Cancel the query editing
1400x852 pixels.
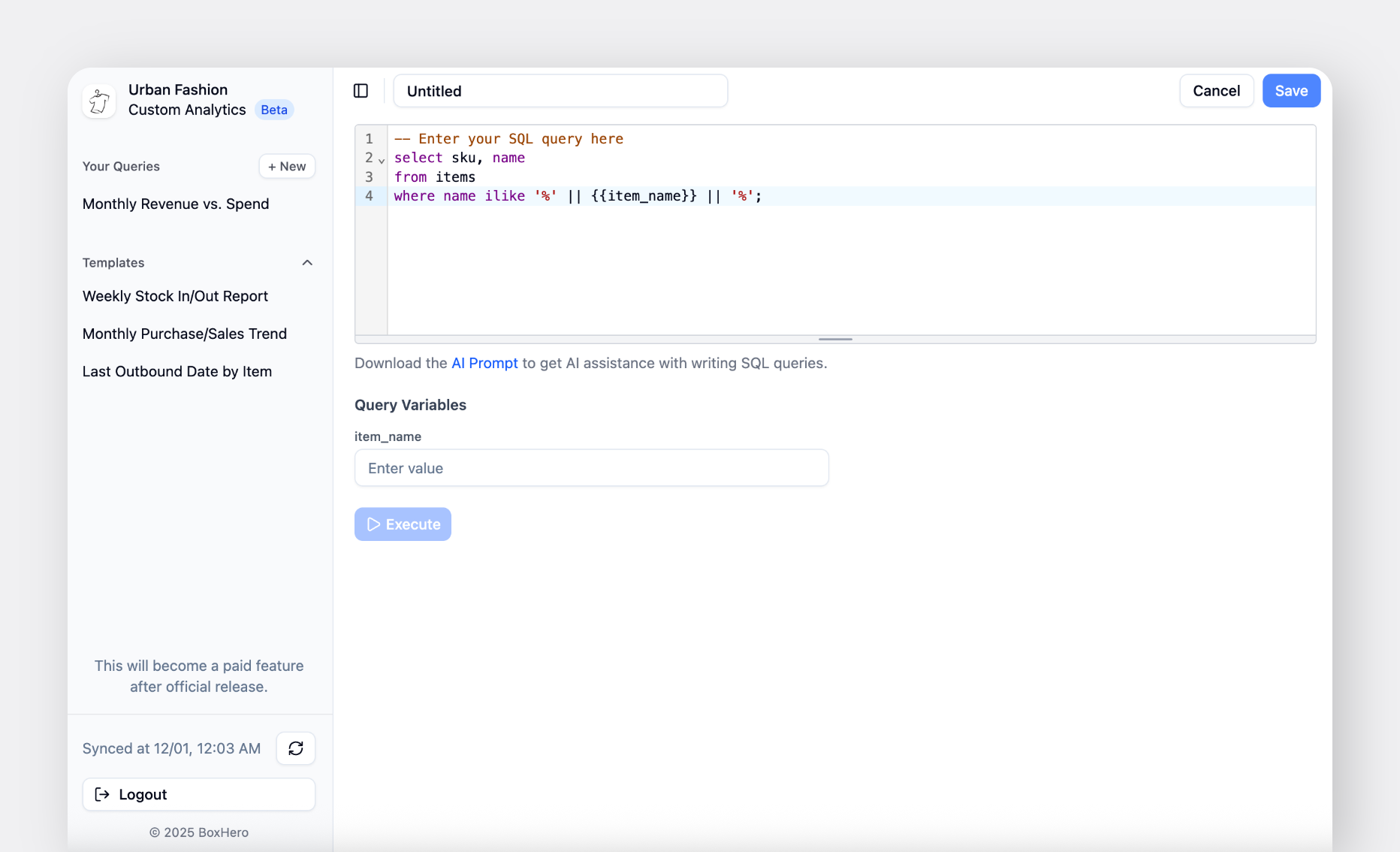tap(1216, 91)
